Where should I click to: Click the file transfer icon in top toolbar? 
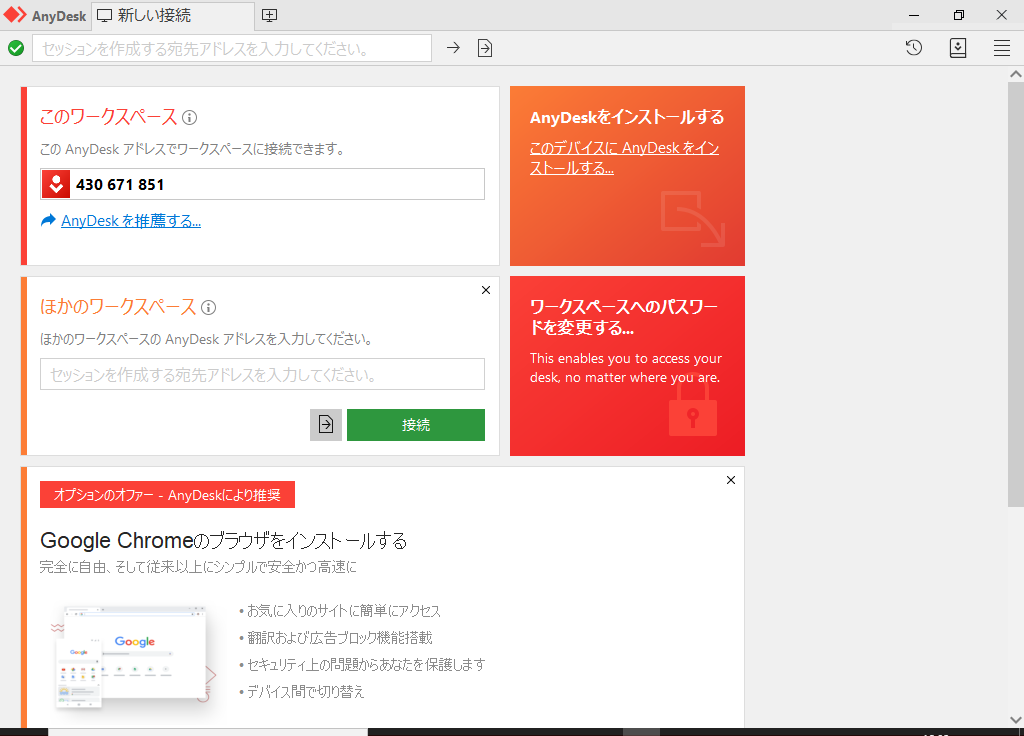[x=485, y=48]
